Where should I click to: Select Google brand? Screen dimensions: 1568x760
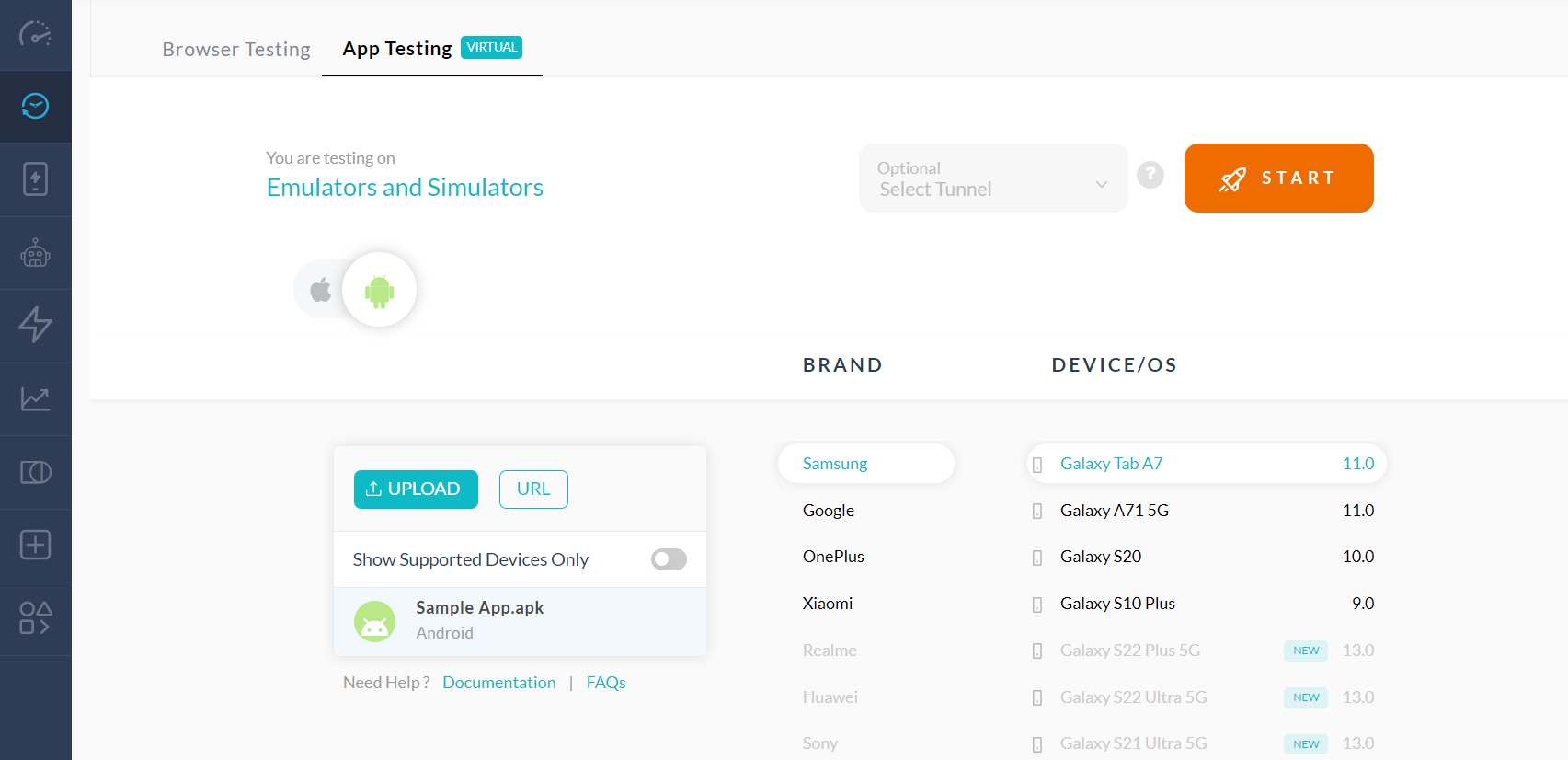click(x=829, y=511)
